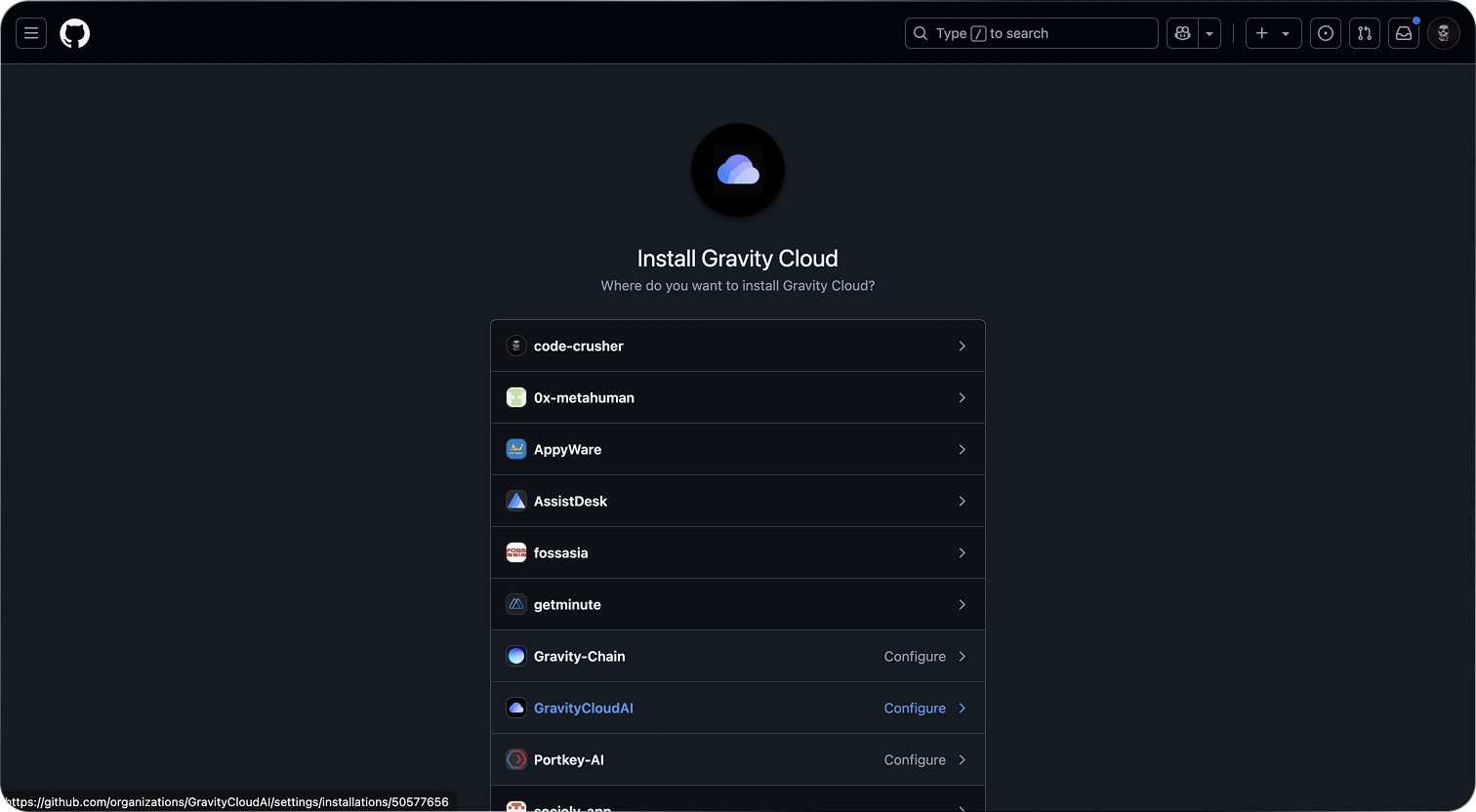Image resolution: width=1476 pixels, height=812 pixels.
Task: Select the AssistDesk organization
Action: coord(738,501)
